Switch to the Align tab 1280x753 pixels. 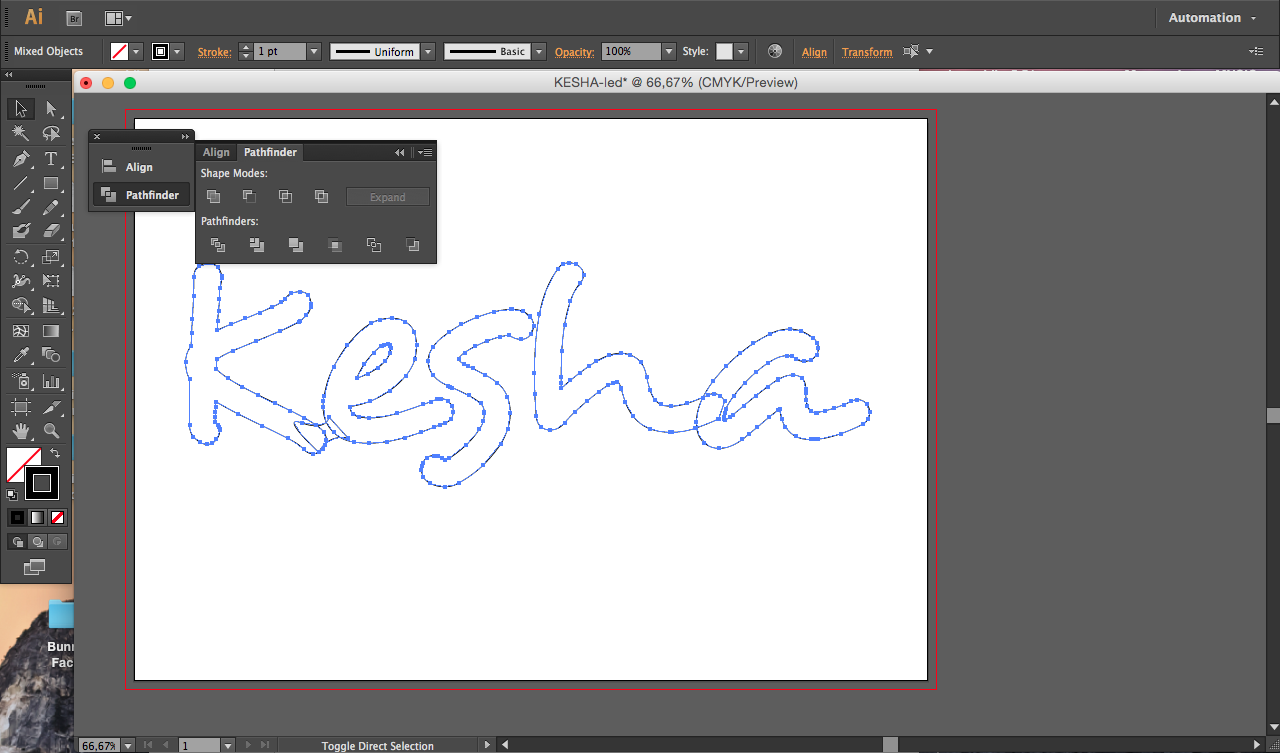point(216,152)
